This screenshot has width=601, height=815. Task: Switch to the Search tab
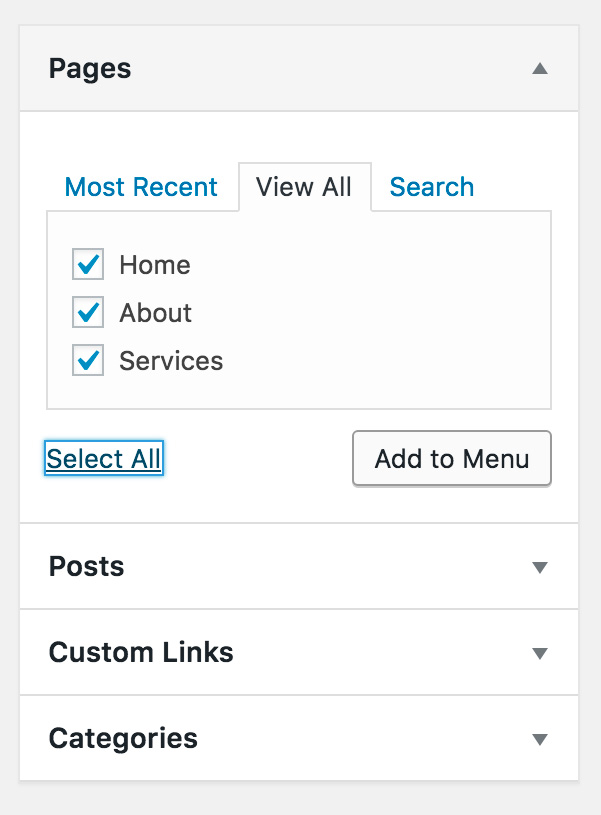431,187
